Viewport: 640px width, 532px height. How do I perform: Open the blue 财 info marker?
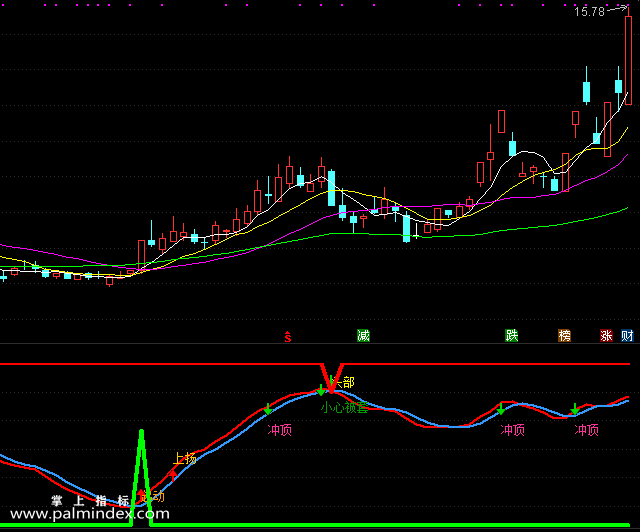pyautogui.click(x=627, y=336)
